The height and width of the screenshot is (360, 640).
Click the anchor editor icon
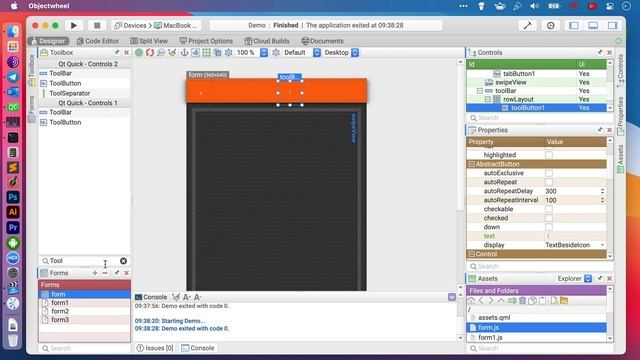(184, 53)
